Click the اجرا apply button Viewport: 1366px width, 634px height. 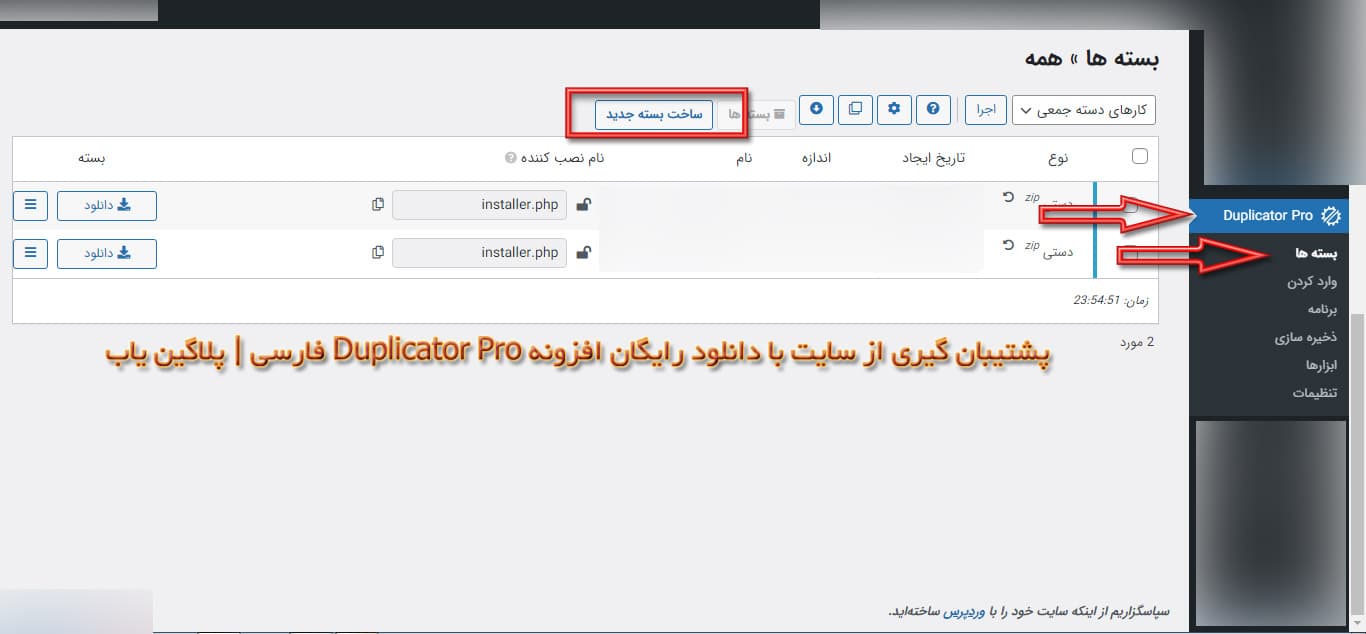(x=985, y=109)
